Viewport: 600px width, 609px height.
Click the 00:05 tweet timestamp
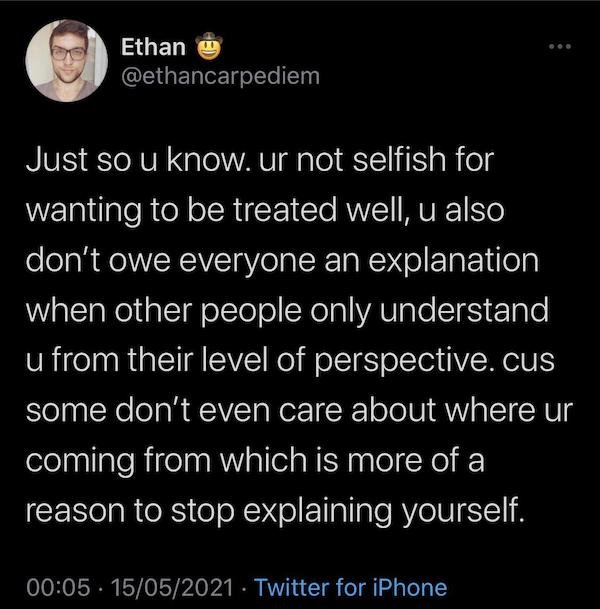tap(58, 587)
